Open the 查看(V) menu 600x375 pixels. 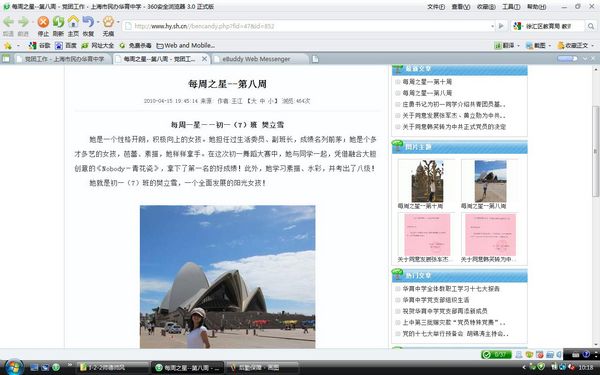point(461,7)
